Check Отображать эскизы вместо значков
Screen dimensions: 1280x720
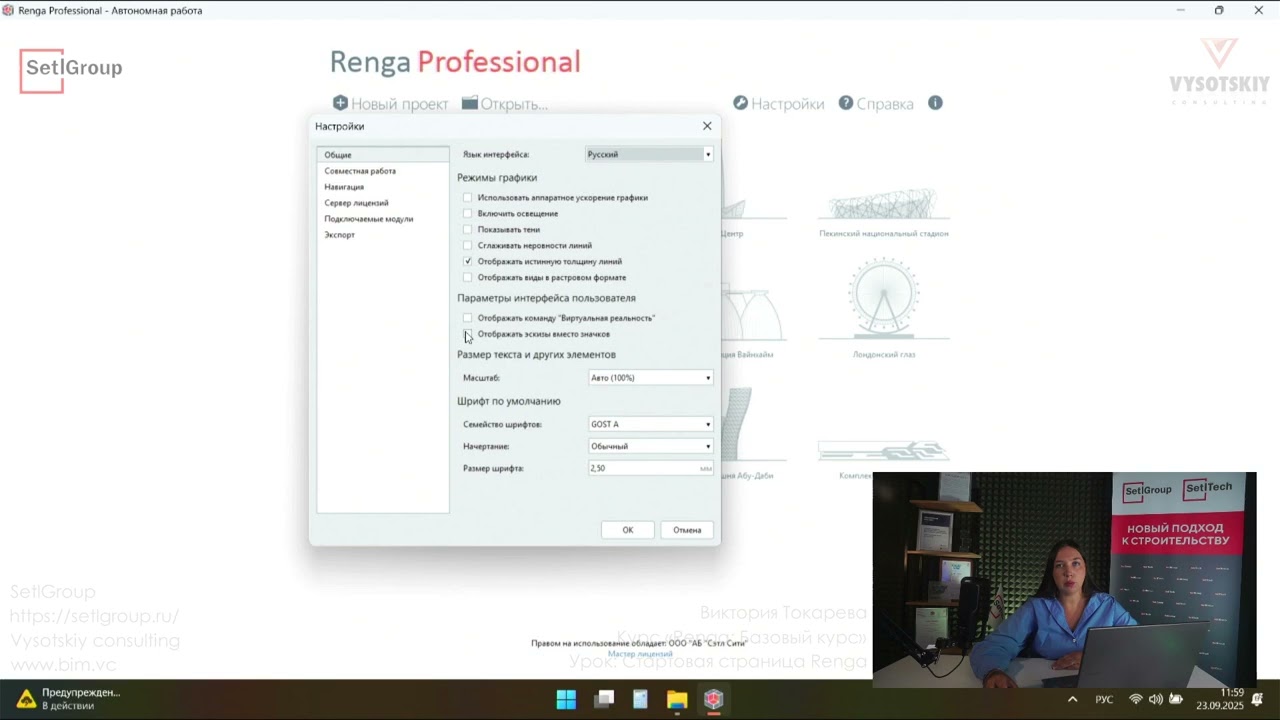pos(467,334)
